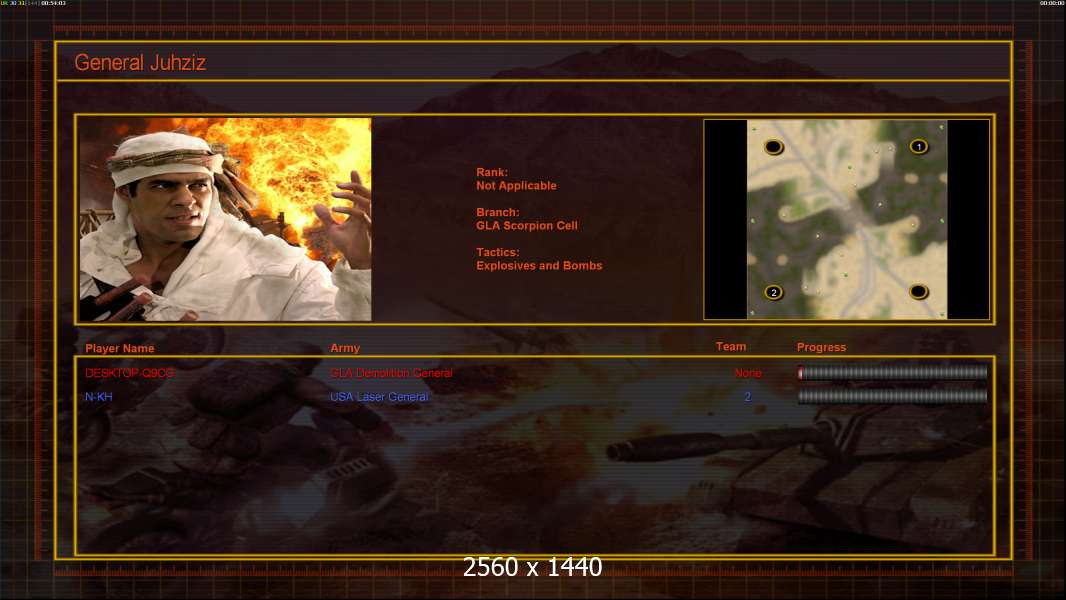
Task: Select player name DESKTOP-Q9CG
Action: (x=129, y=373)
